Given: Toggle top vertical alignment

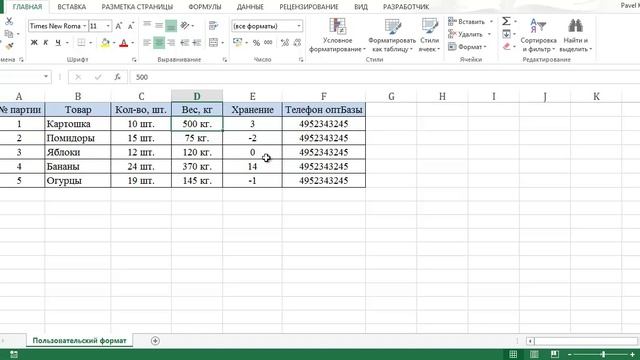Looking at the screenshot, I should (147, 26).
